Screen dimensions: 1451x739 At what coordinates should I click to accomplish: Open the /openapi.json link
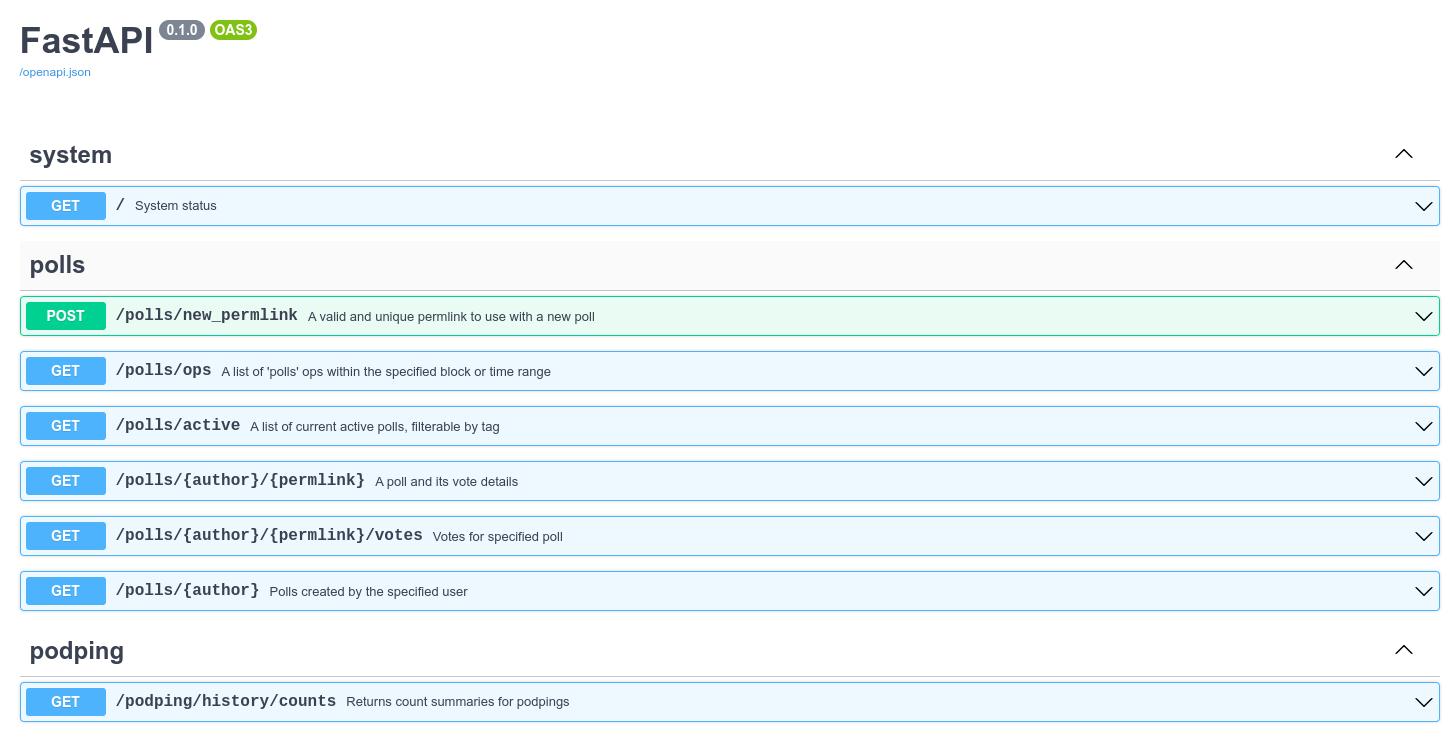coord(55,72)
